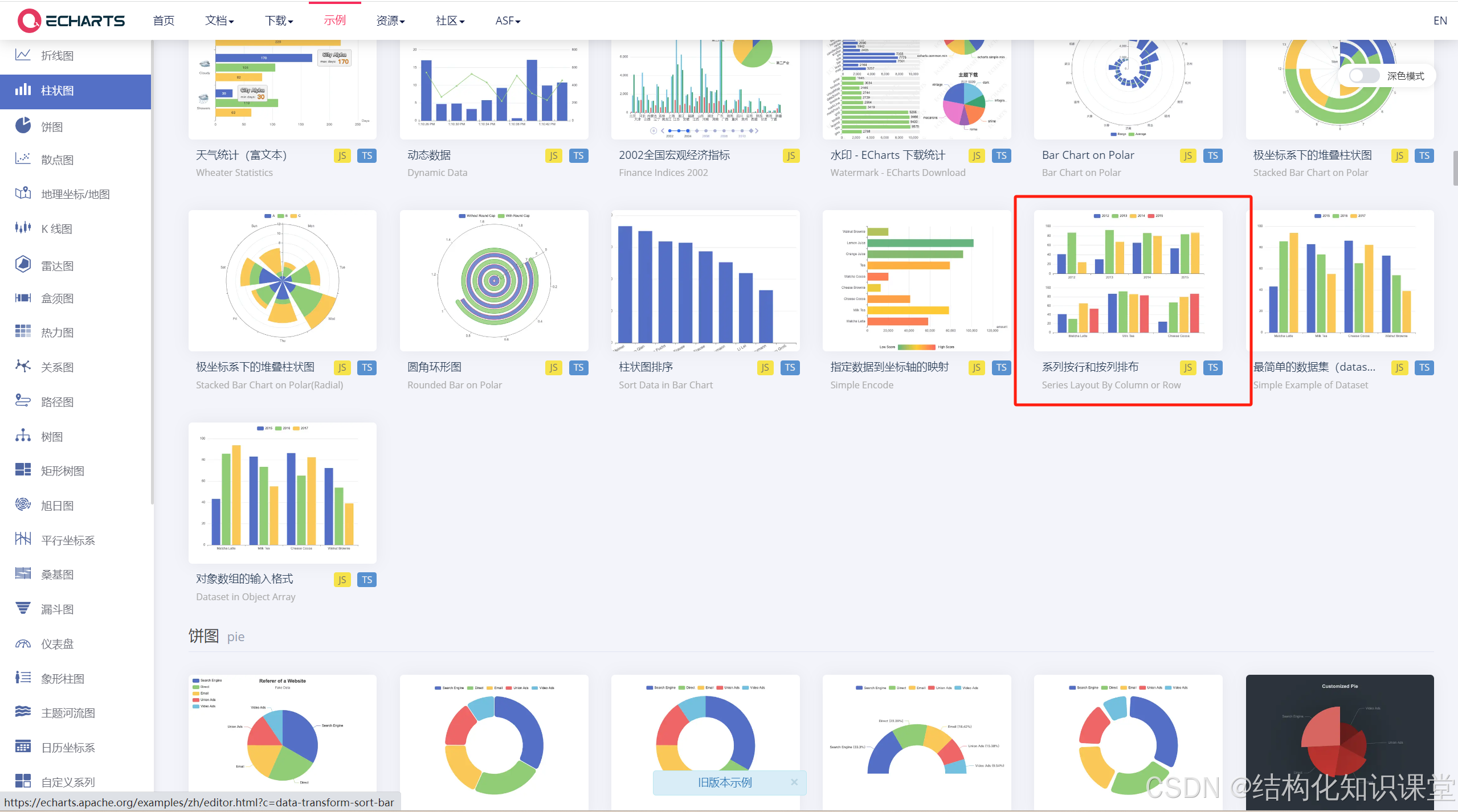Click the ECharts logo
The width and height of the screenshot is (1458, 812).
pyautogui.click(x=71, y=21)
